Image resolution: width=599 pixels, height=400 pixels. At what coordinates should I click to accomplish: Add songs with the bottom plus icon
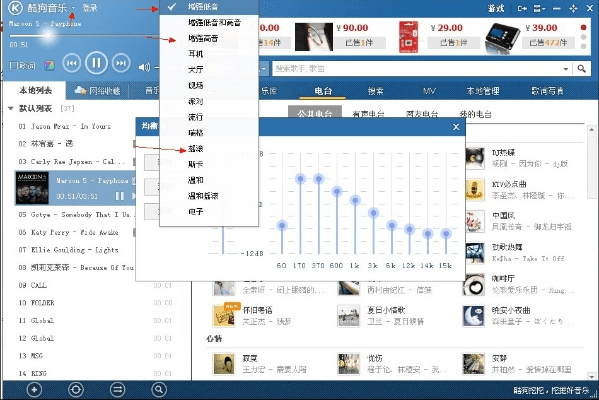[34, 390]
